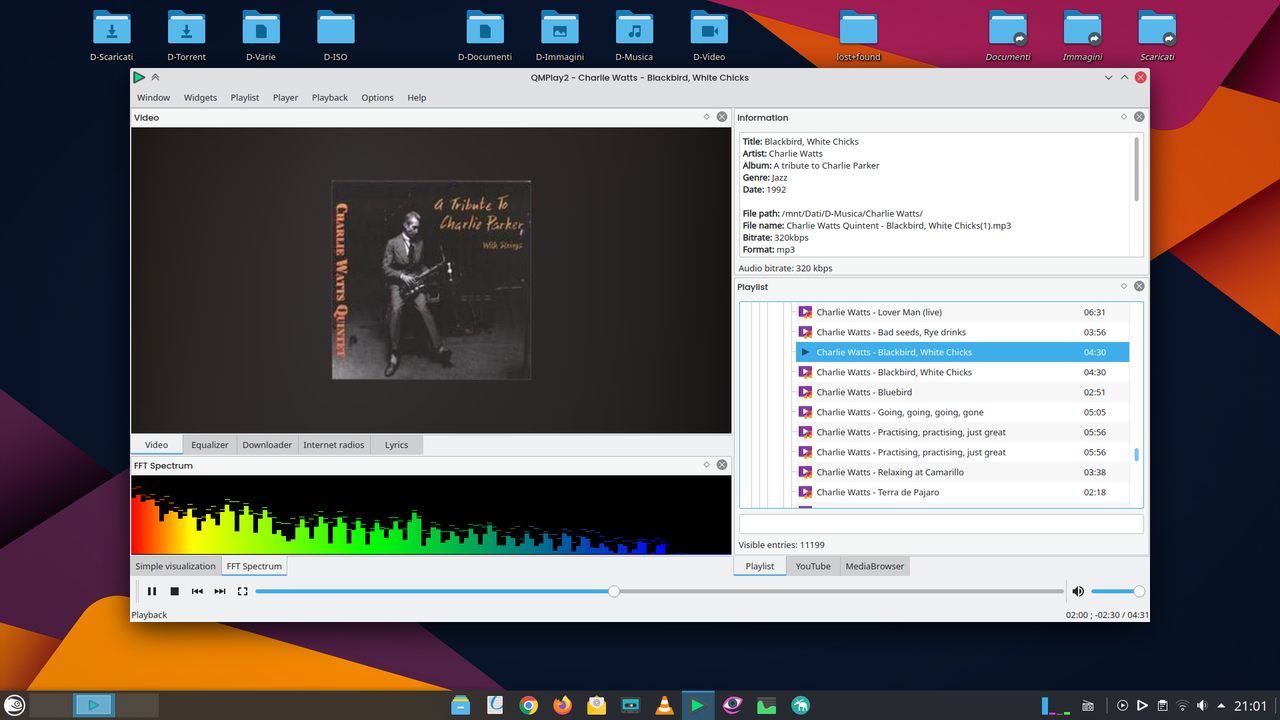Click the QMPlay2 title bar app icon
Screen dimensions: 1280x720
tap(140, 77)
